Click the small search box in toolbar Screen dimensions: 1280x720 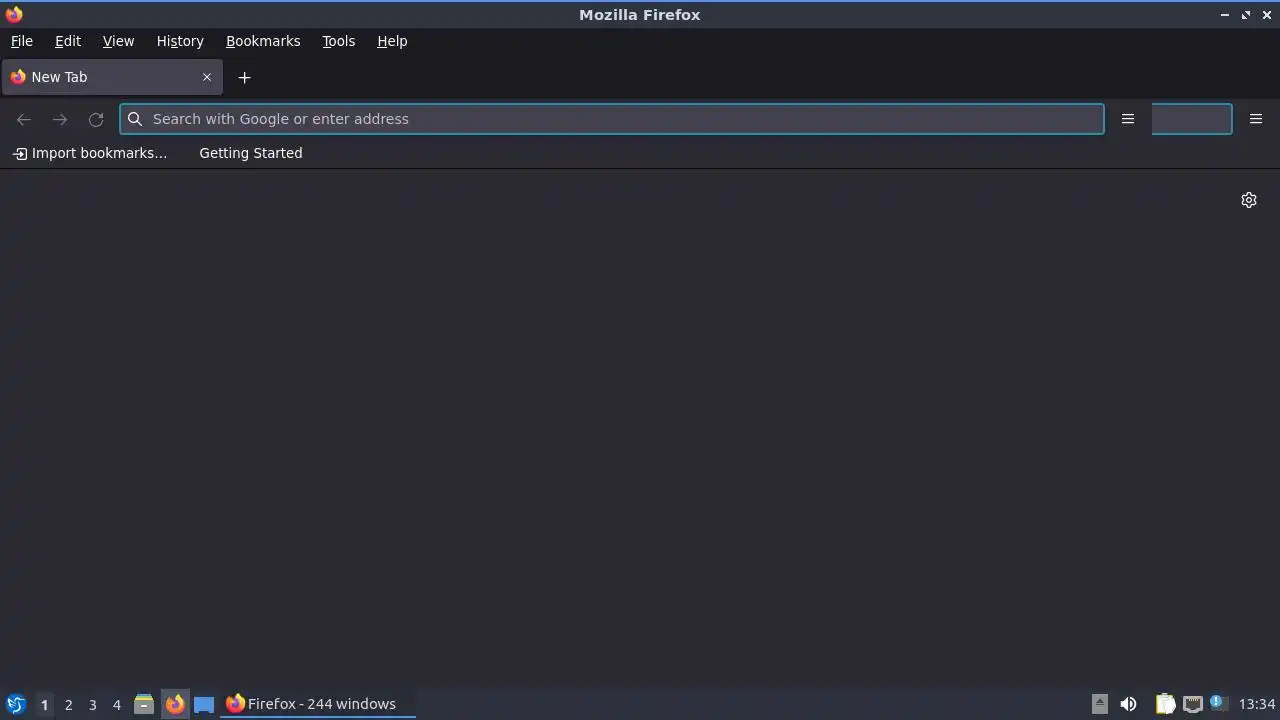point(1192,119)
